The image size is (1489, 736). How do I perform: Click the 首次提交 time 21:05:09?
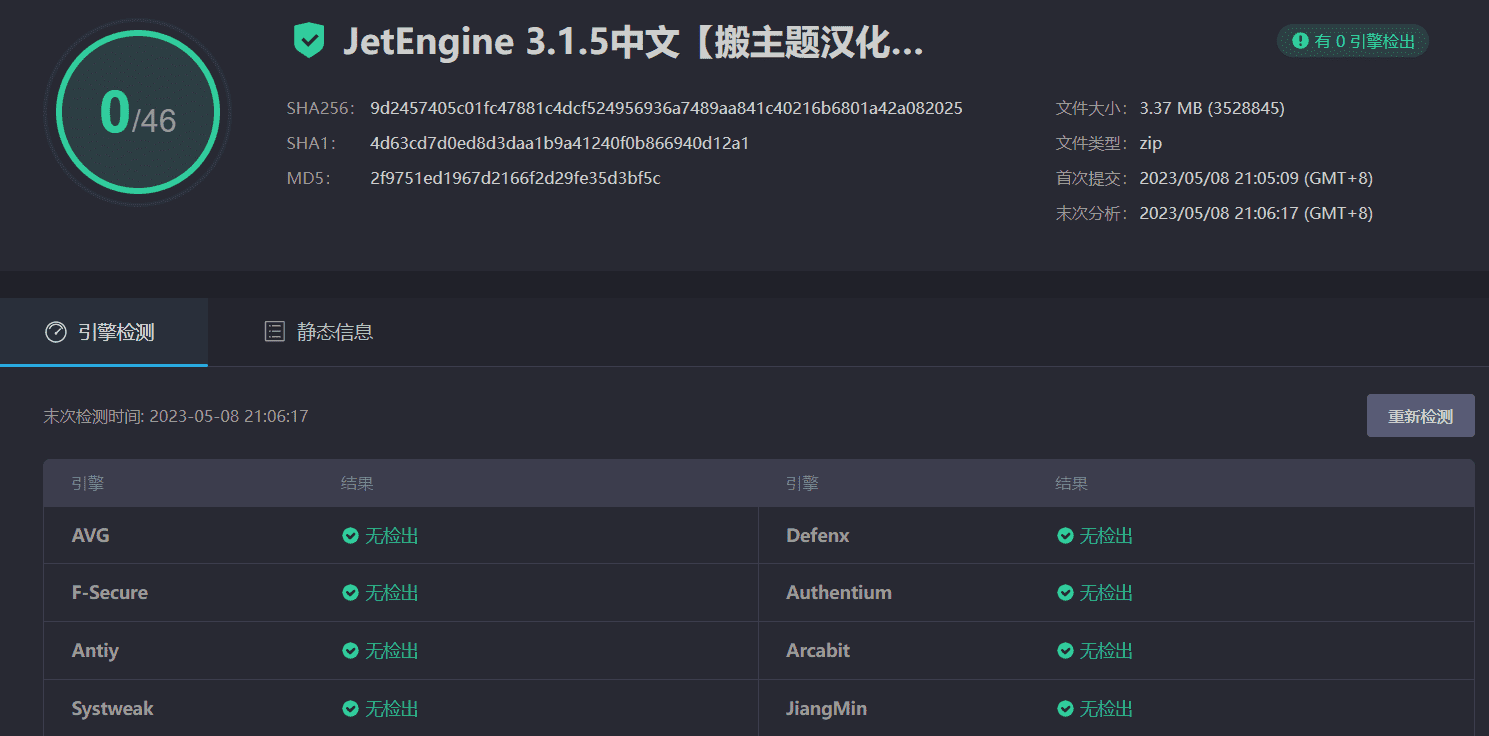coord(1256,178)
